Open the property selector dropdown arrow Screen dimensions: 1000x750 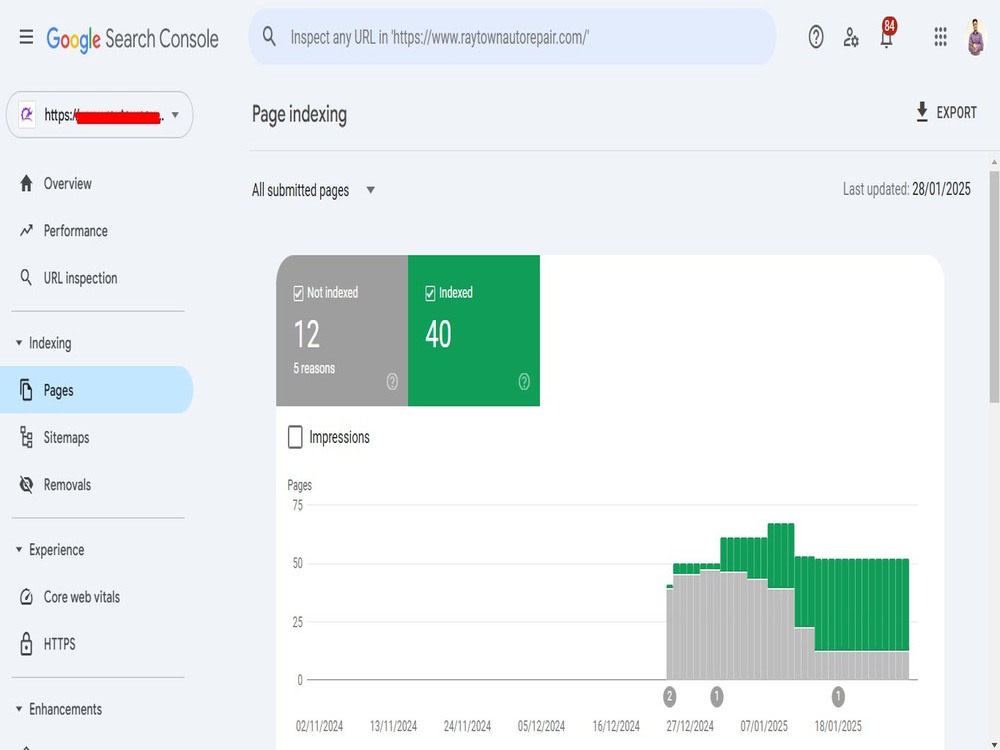click(175, 115)
